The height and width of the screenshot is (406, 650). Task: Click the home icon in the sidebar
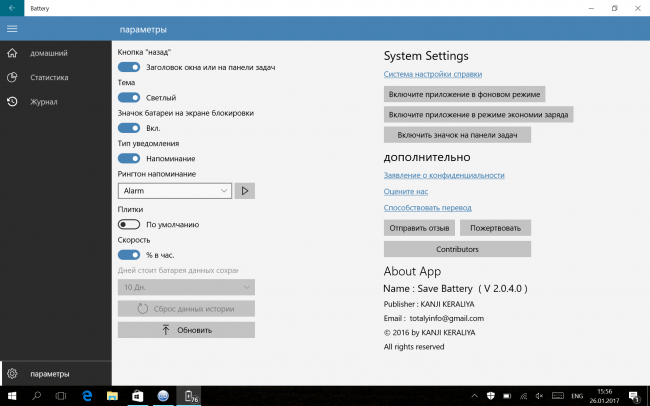[12, 53]
